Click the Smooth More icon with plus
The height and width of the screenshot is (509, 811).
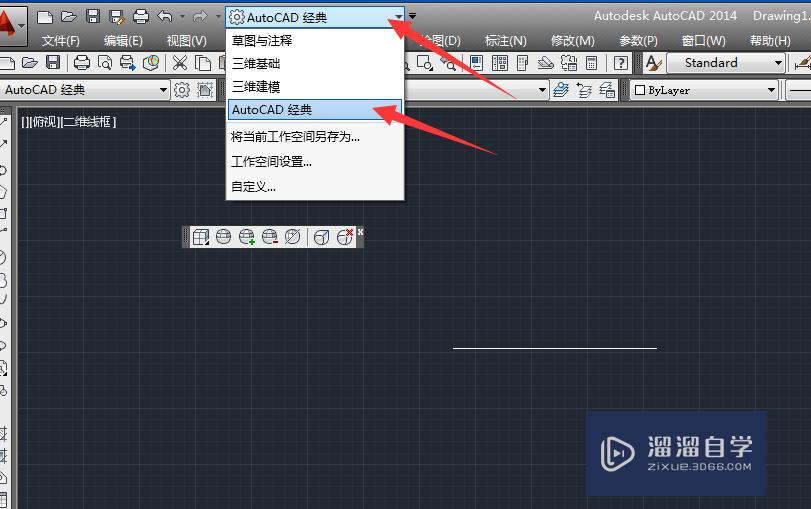(x=247, y=237)
